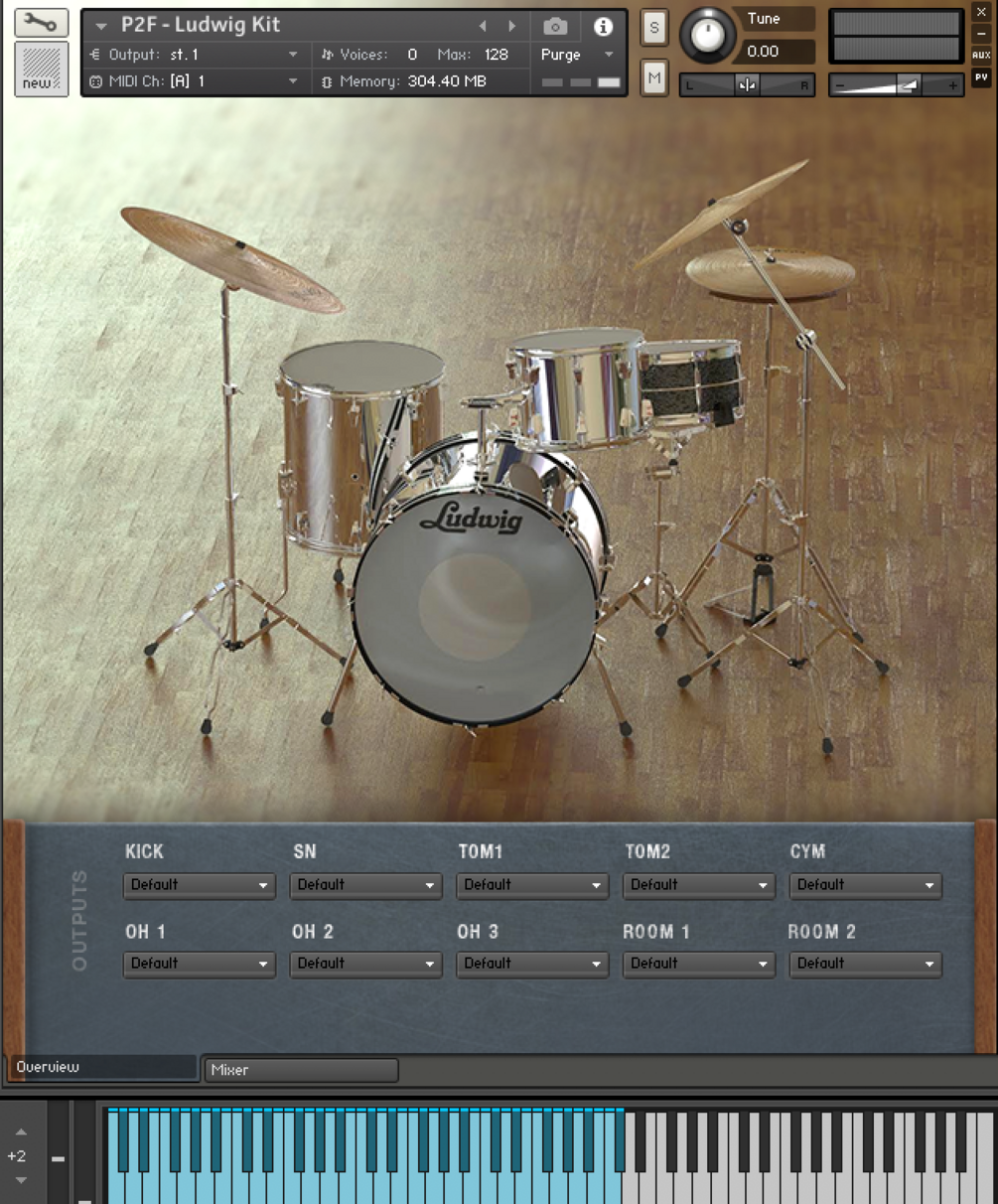Go to next instrument with right arrow
The image size is (998, 1204).
[x=512, y=27]
